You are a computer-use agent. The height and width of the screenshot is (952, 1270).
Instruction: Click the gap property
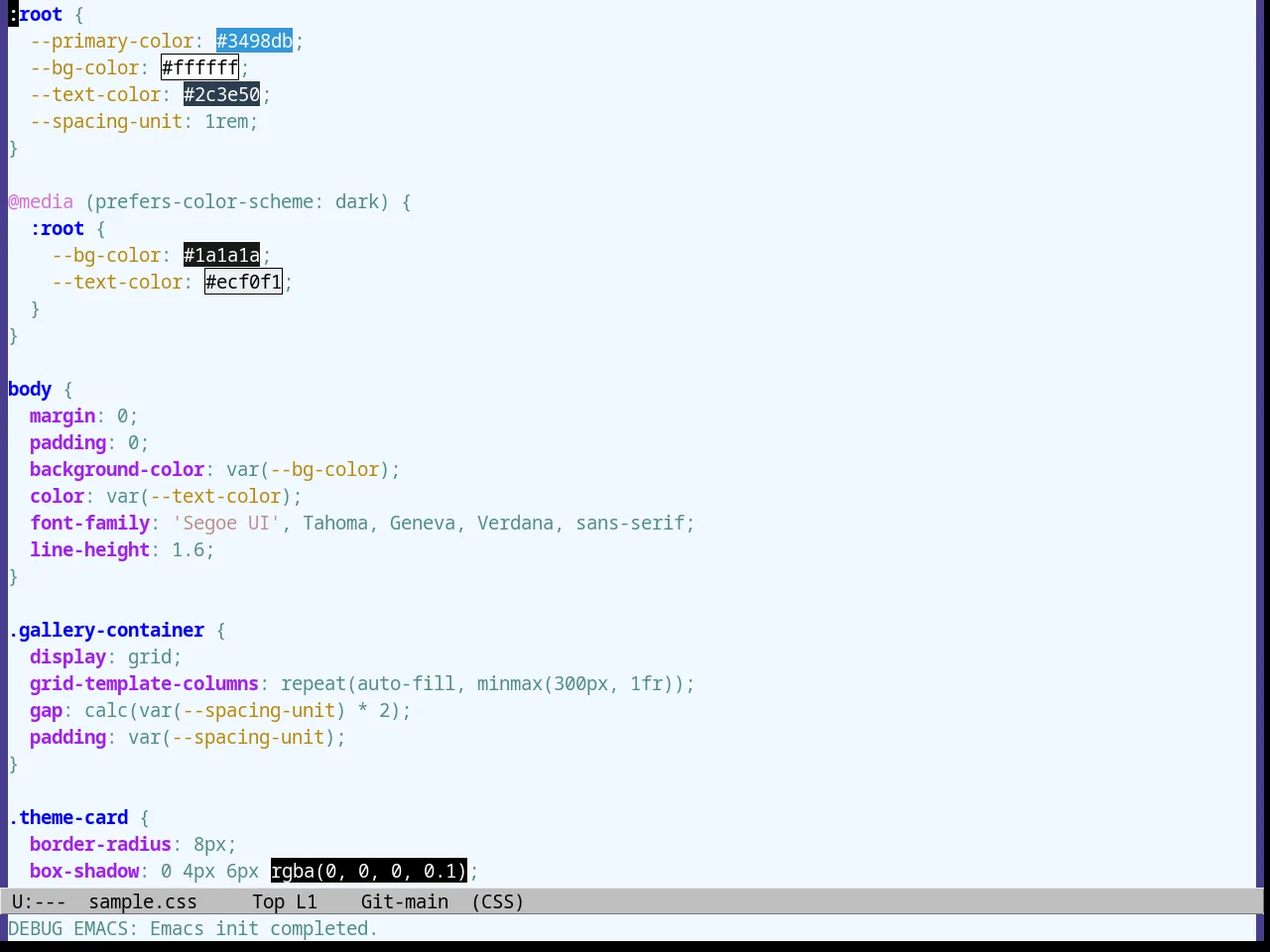coord(46,710)
